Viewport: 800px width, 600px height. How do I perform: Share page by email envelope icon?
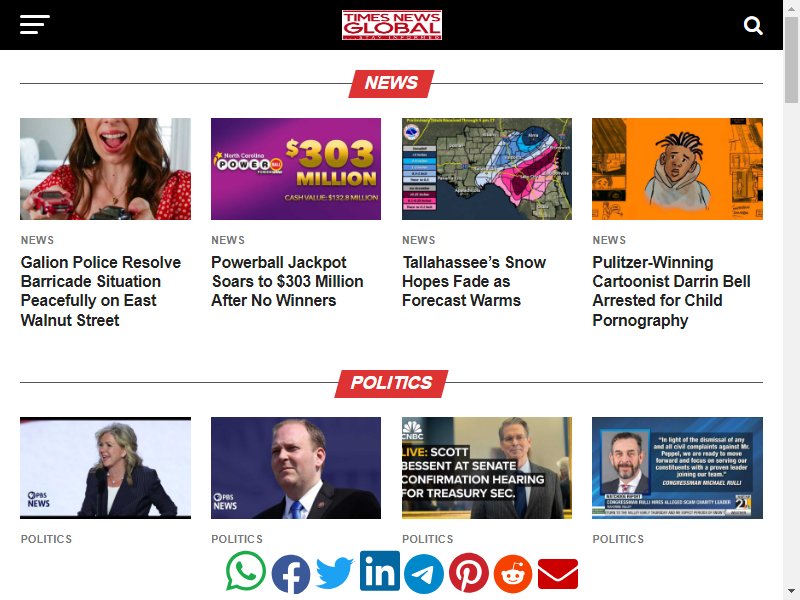point(558,573)
